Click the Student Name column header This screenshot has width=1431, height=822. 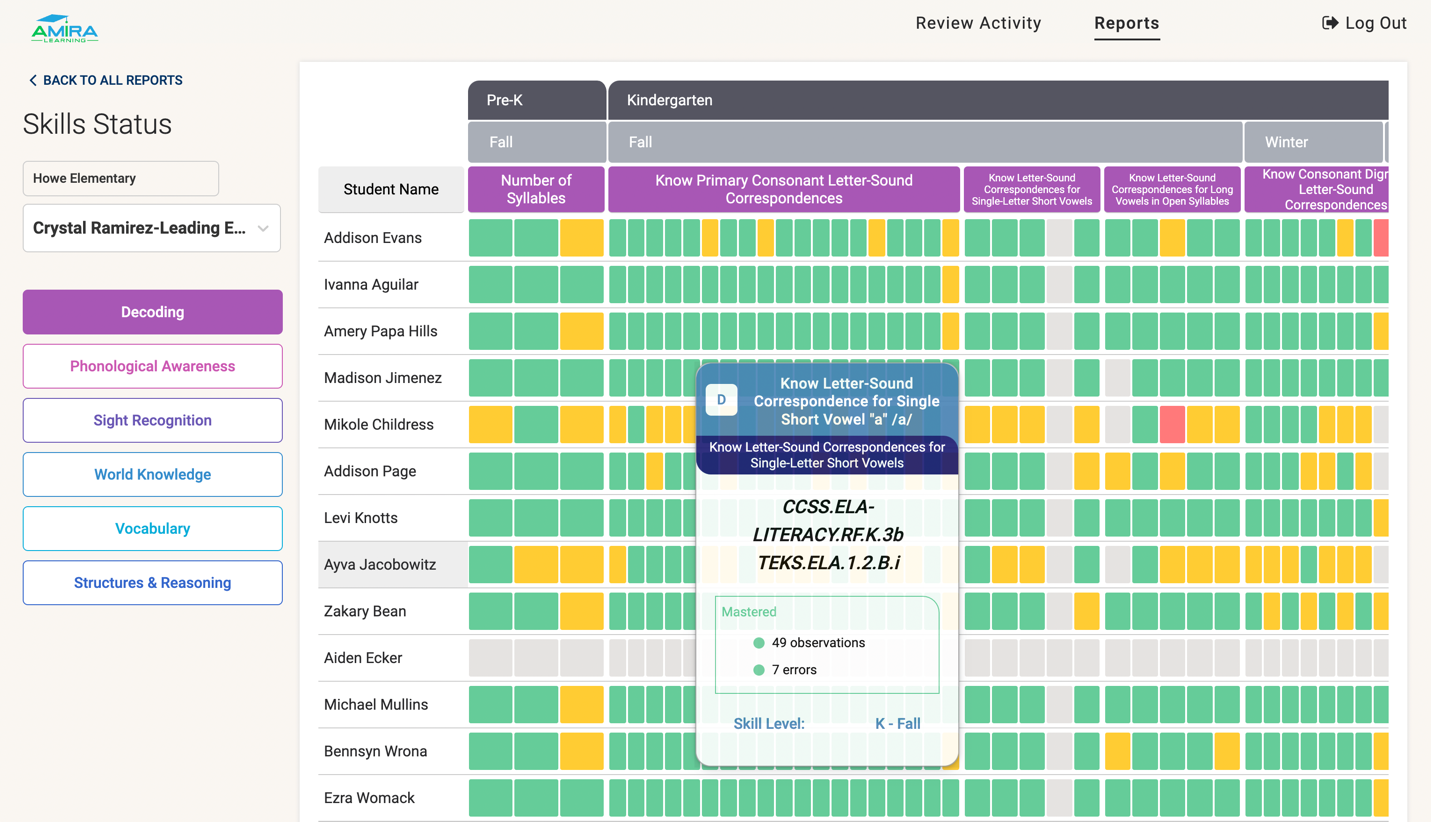[391, 189]
